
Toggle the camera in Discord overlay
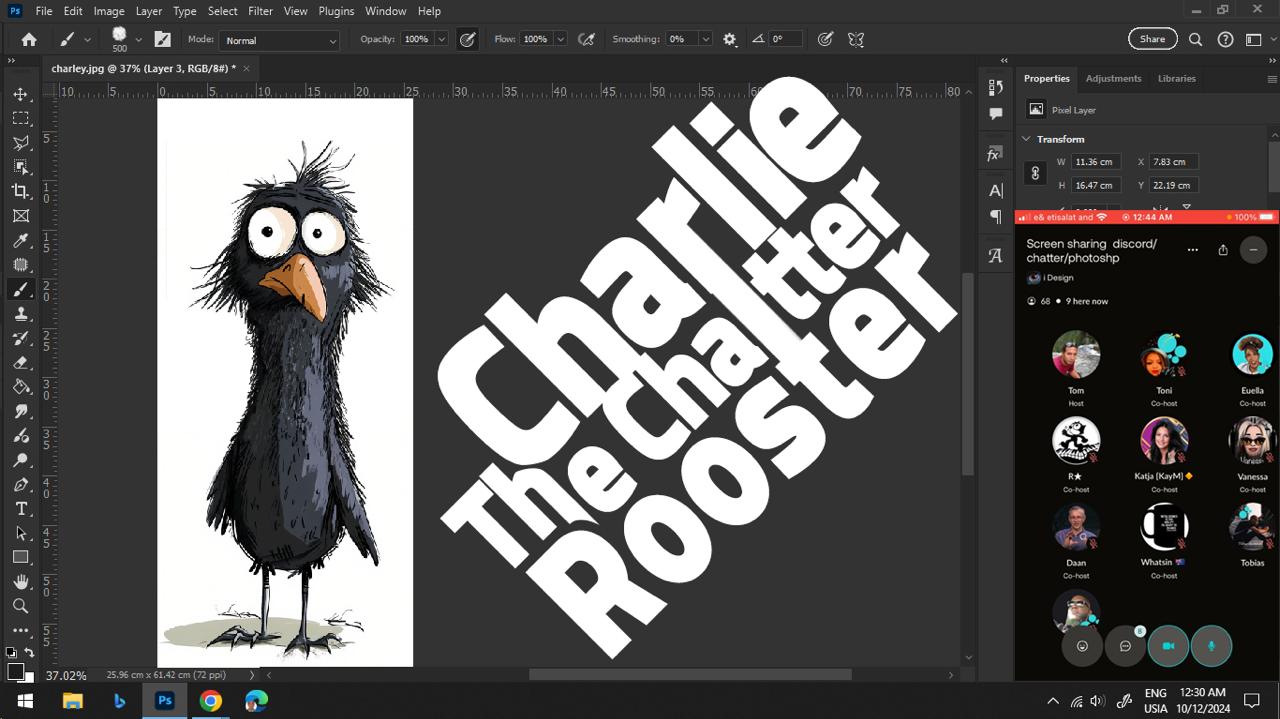coord(1168,646)
